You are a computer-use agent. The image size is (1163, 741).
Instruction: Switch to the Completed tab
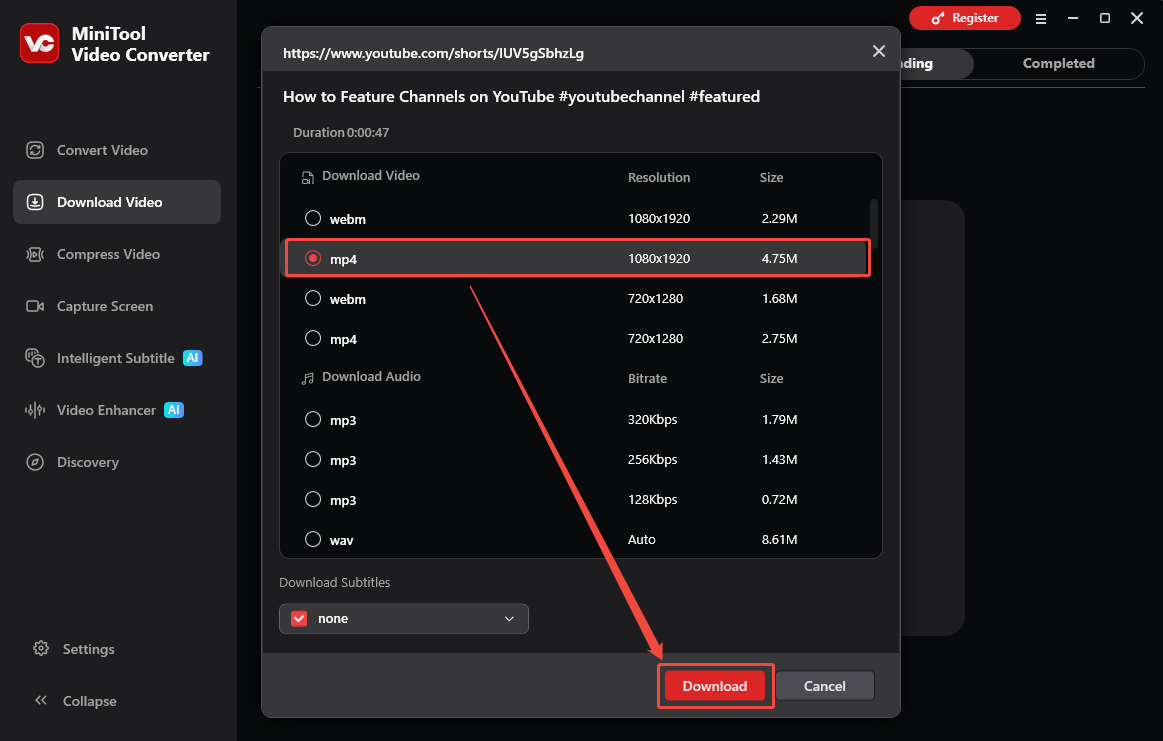click(x=1058, y=64)
